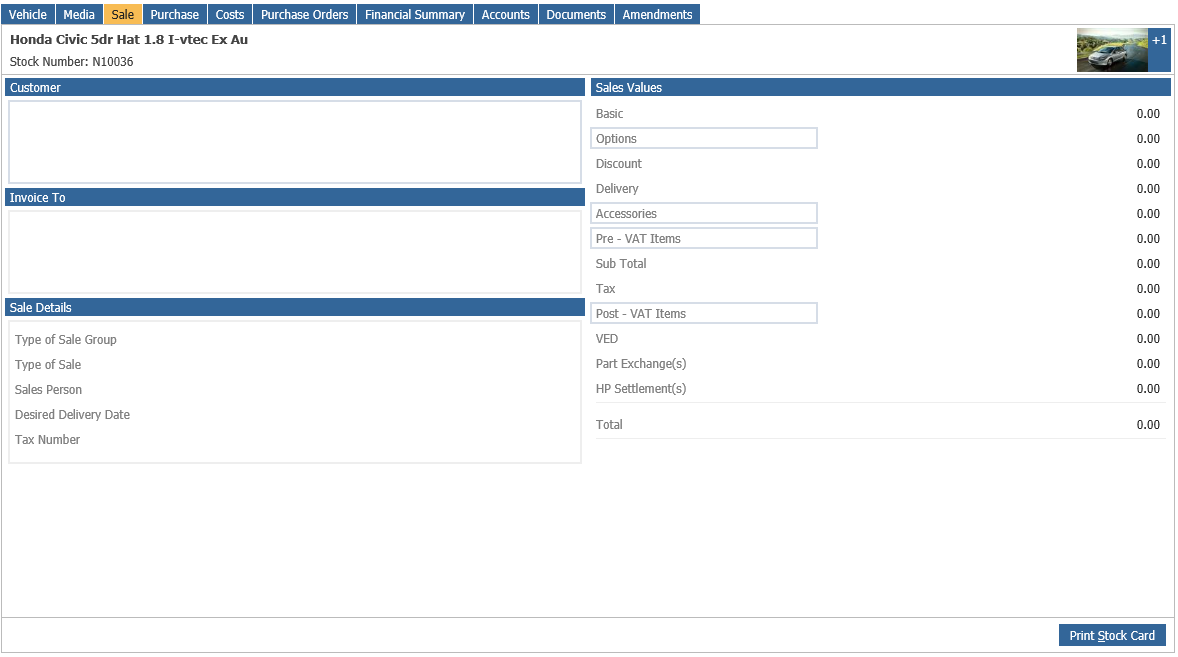Click the Invoice To section header
Image resolution: width=1178 pixels, height=657 pixels.
[294, 197]
